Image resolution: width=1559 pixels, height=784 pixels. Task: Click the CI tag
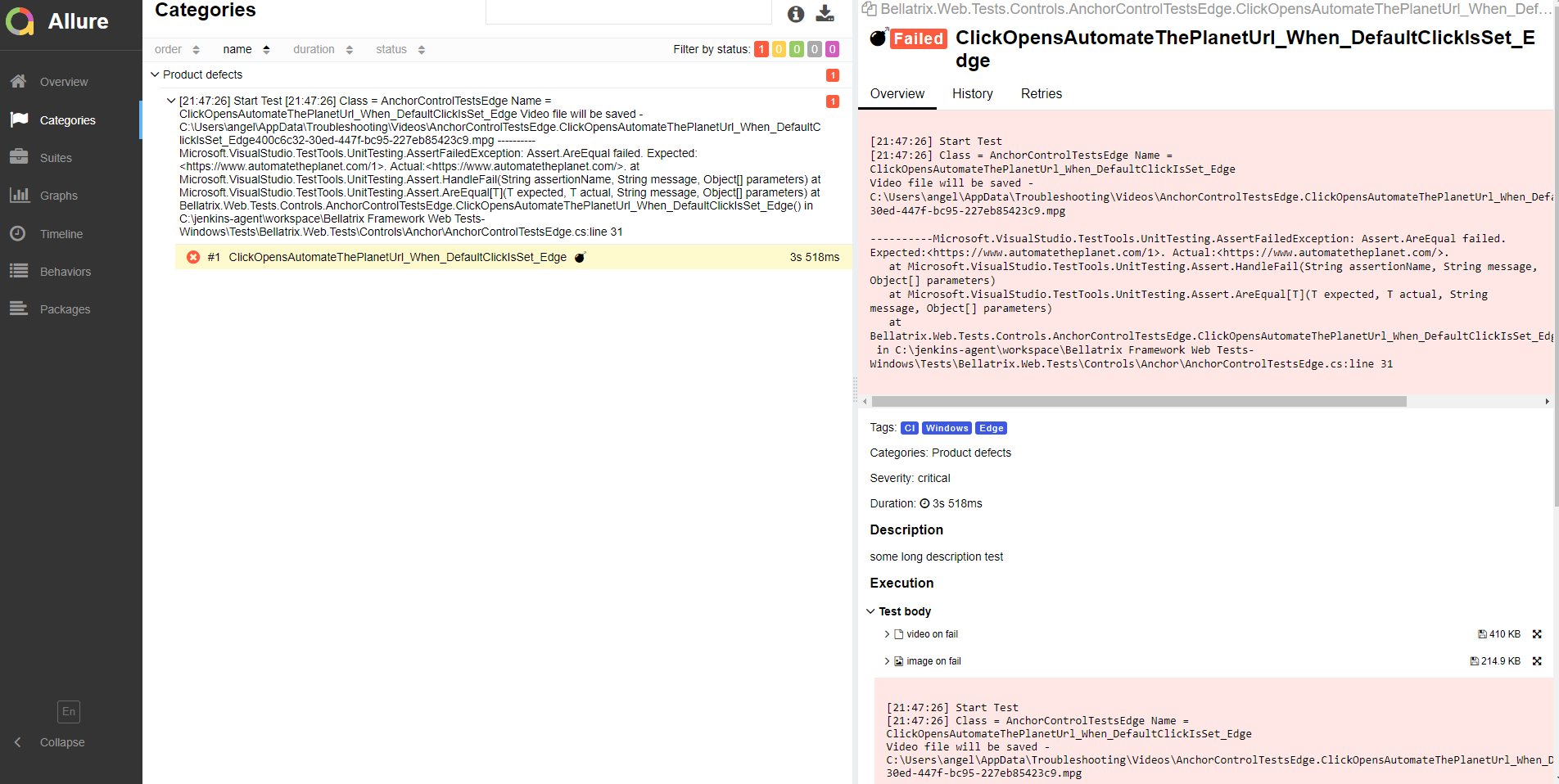(910, 428)
